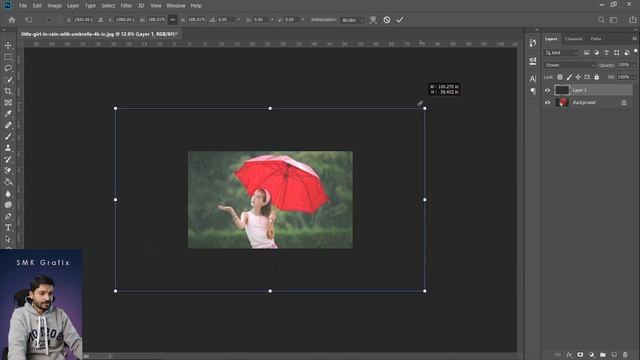Select the Quick Selection tool
This screenshot has width=640, height=360.
click(x=8, y=80)
